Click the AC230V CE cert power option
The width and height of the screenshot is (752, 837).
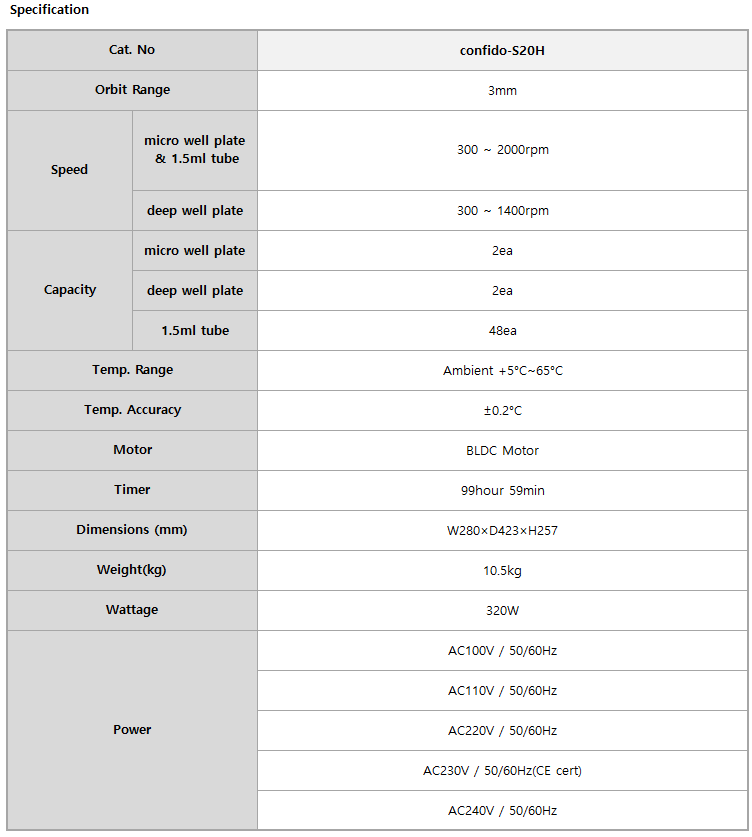502,771
